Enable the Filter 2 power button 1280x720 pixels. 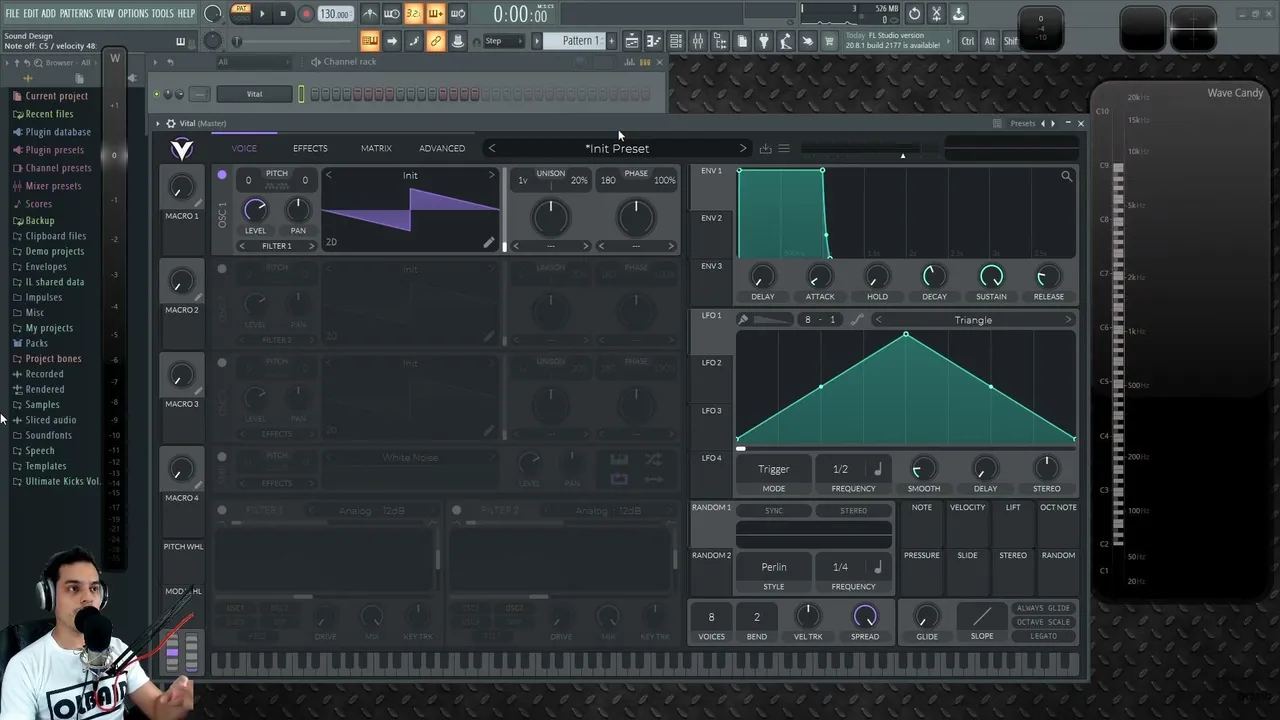456,510
